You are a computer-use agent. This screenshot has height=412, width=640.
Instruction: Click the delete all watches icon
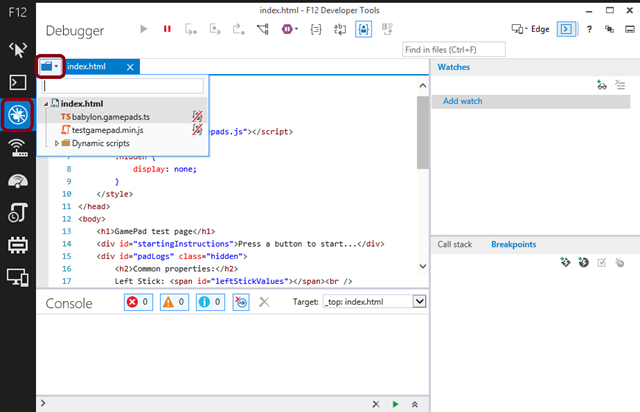pos(620,85)
